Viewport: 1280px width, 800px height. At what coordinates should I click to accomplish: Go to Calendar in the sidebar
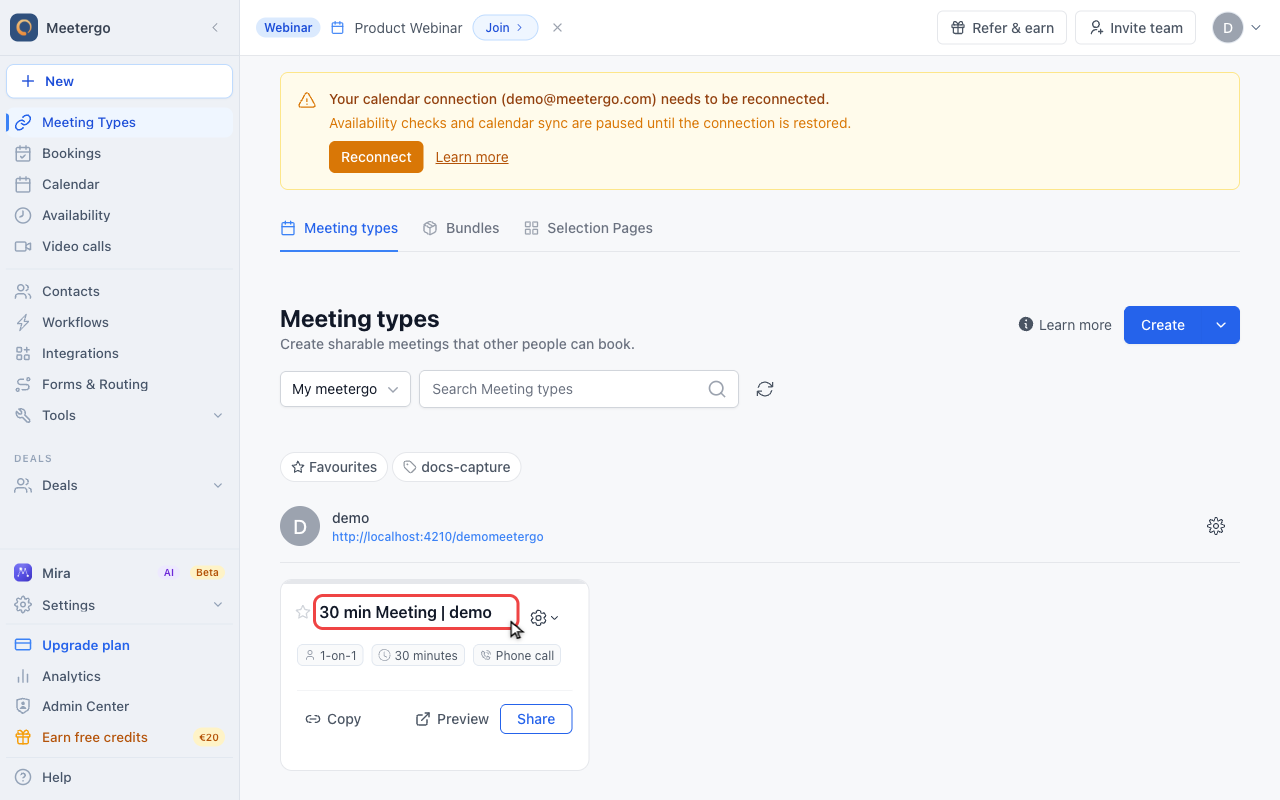[120, 184]
